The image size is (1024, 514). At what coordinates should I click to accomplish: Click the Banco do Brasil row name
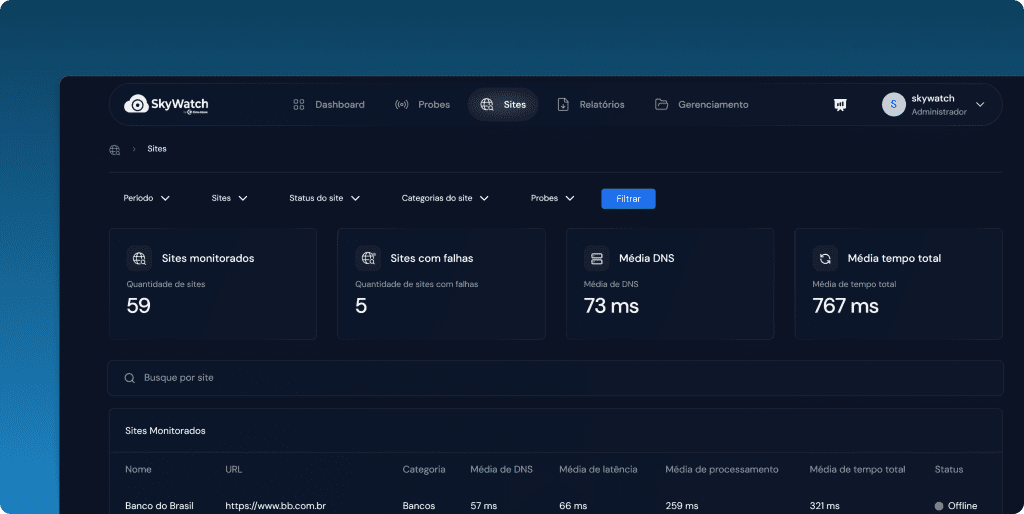(159, 506)
